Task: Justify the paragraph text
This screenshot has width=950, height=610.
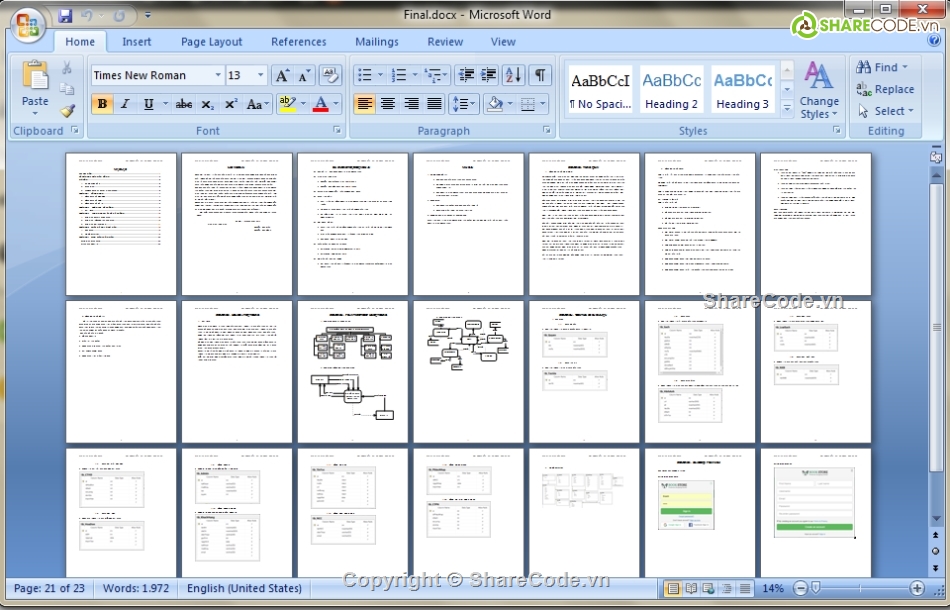Action: click(434, 104)
